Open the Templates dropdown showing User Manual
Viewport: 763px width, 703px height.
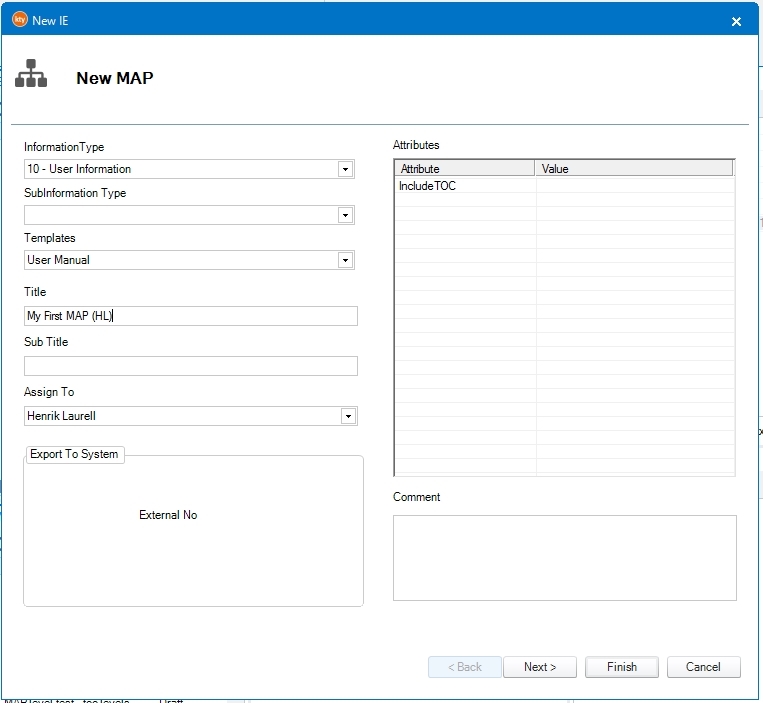pos(345,260)
